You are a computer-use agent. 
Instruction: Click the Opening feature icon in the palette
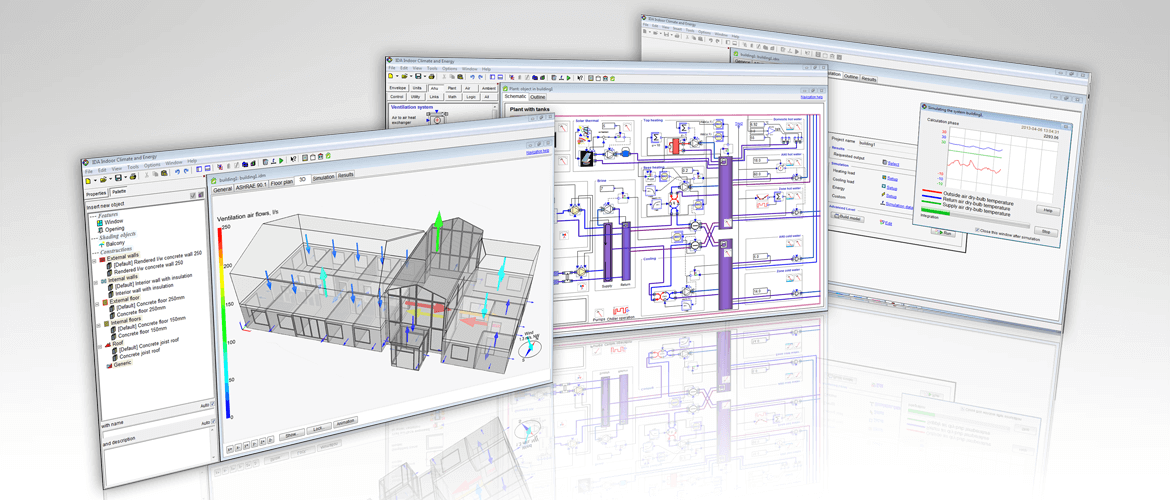pos(99,229)
